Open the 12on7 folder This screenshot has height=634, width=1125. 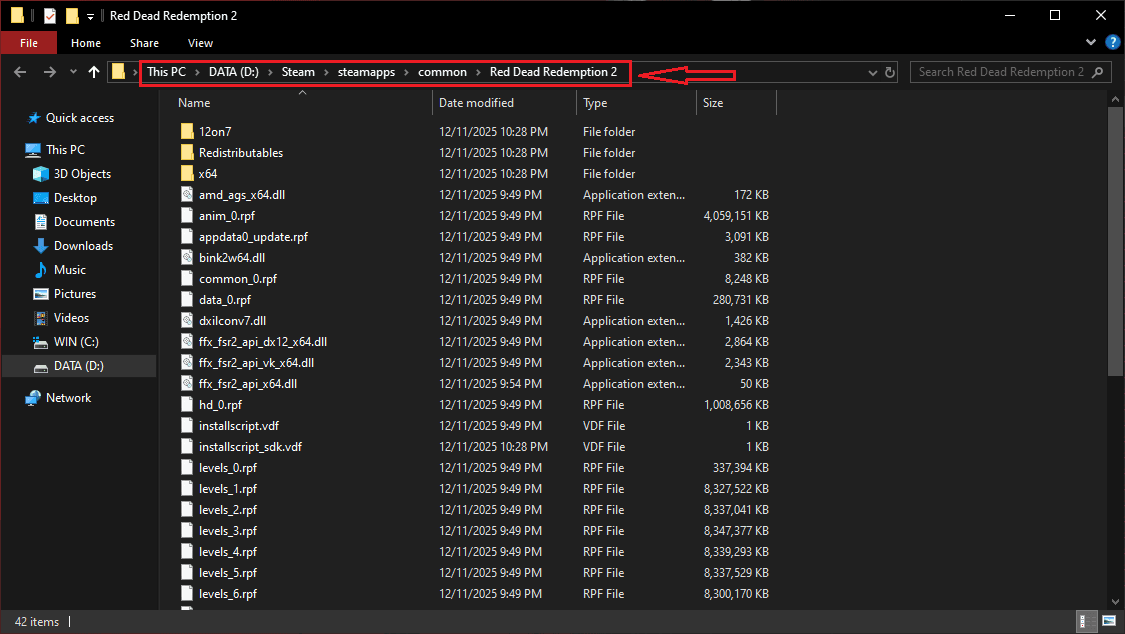pyautogui.click(x=215, y=132)
